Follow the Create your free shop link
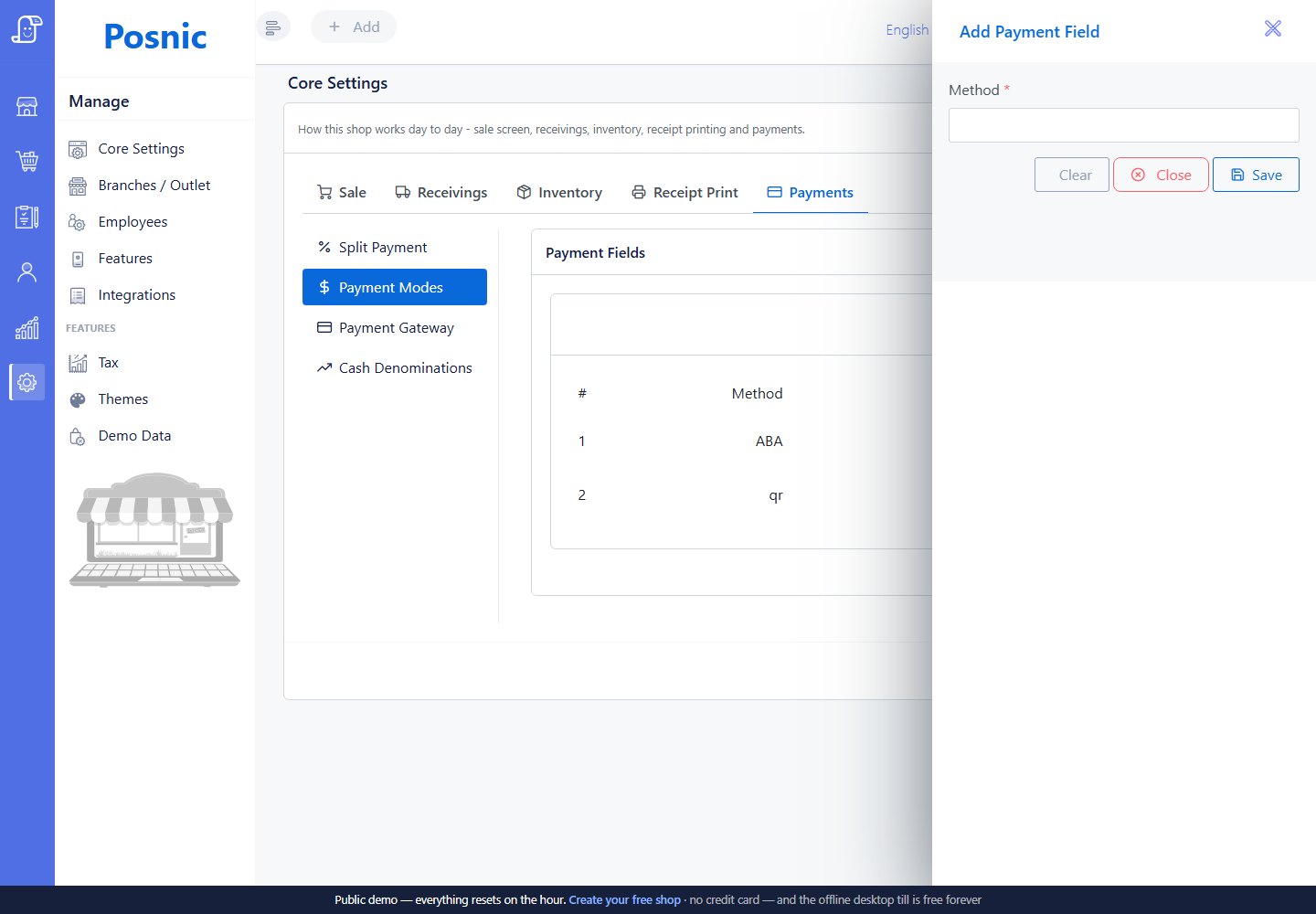The image size is (1316, 914). 624,899
